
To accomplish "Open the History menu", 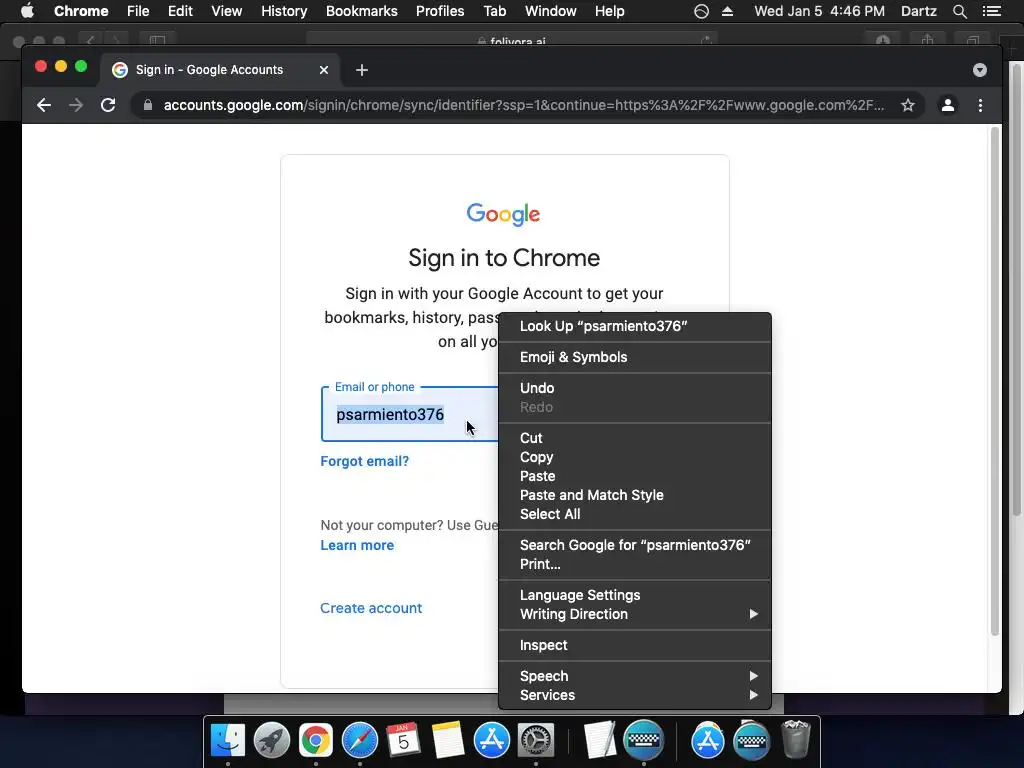I will point(284,11).
